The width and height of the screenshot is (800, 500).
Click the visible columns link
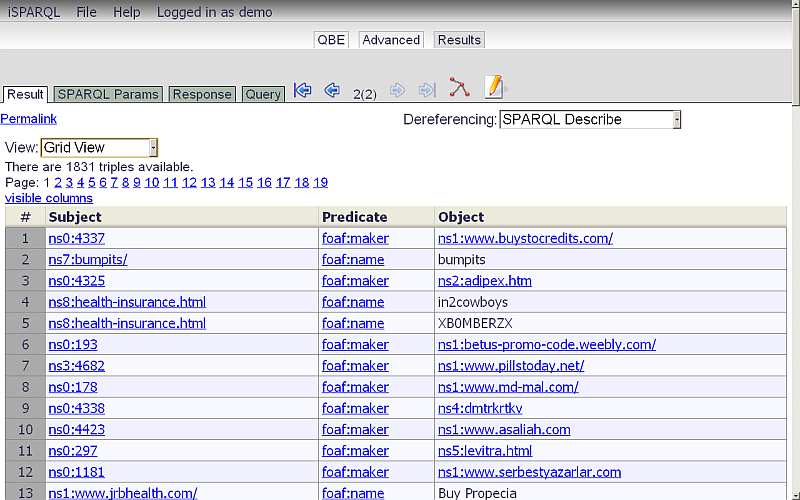coord(49,198)
